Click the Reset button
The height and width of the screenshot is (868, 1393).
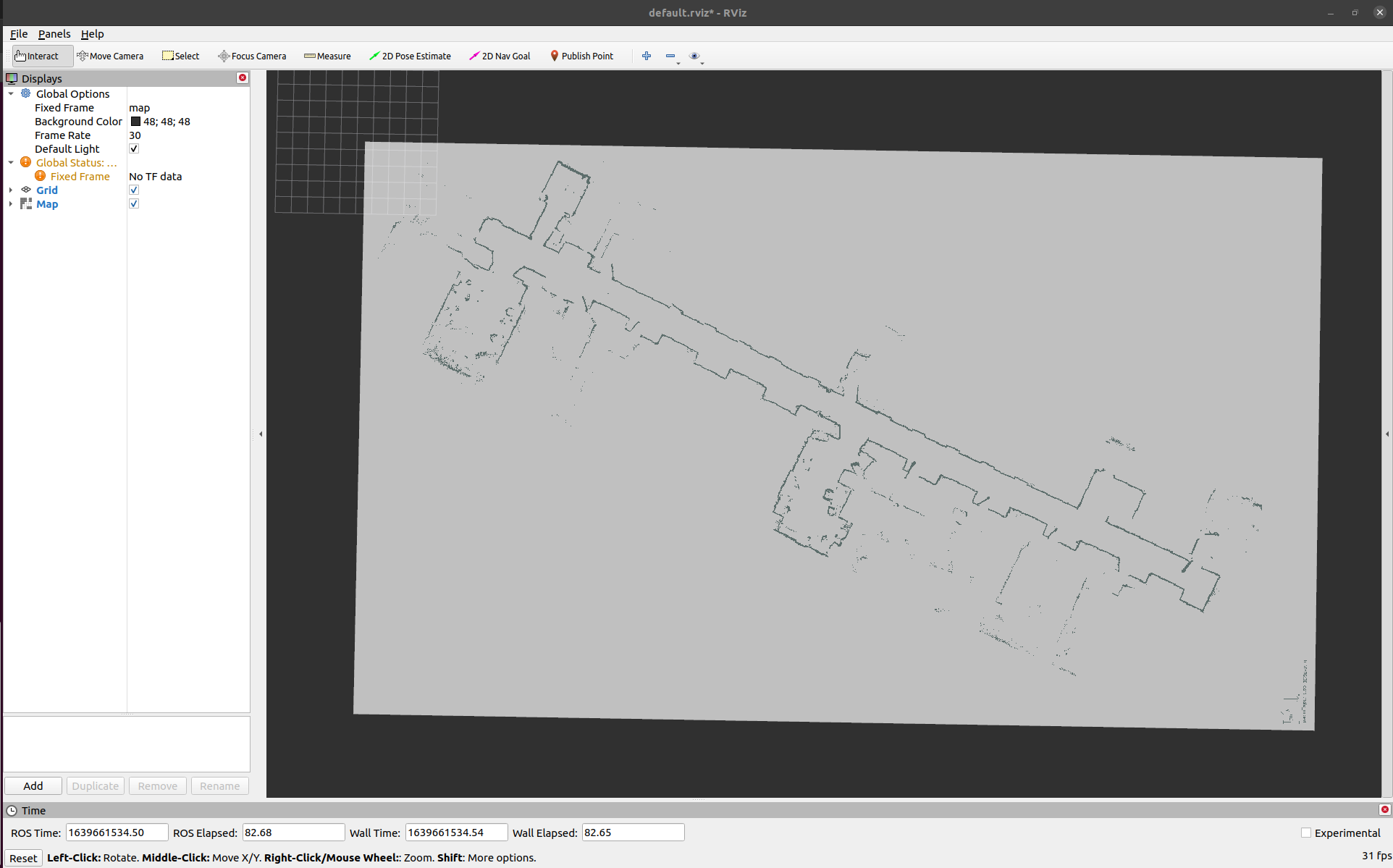pos(23,858)
